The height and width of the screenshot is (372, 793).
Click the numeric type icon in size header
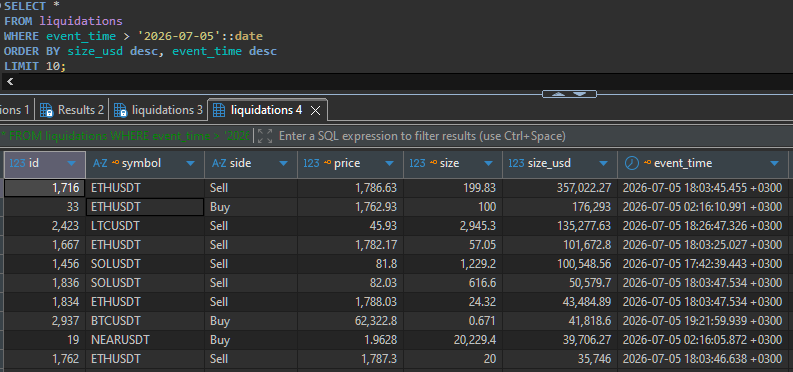(x=417, y=163)
